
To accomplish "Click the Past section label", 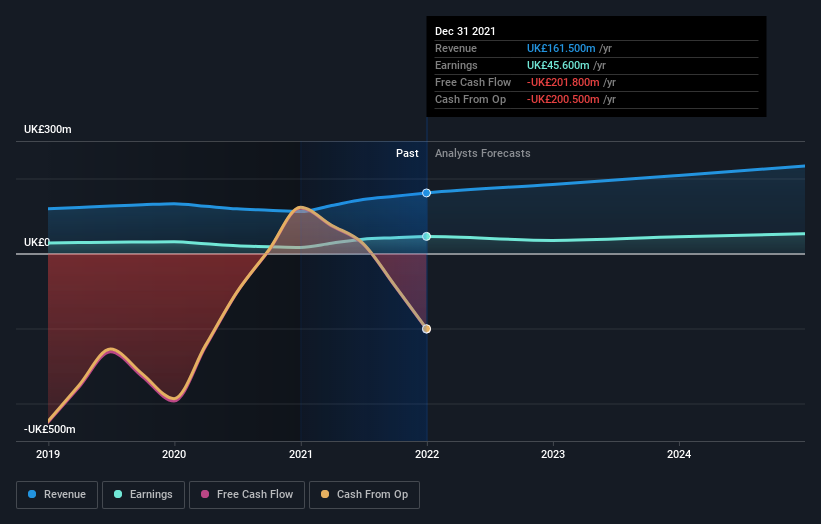I will pos(407,153).
